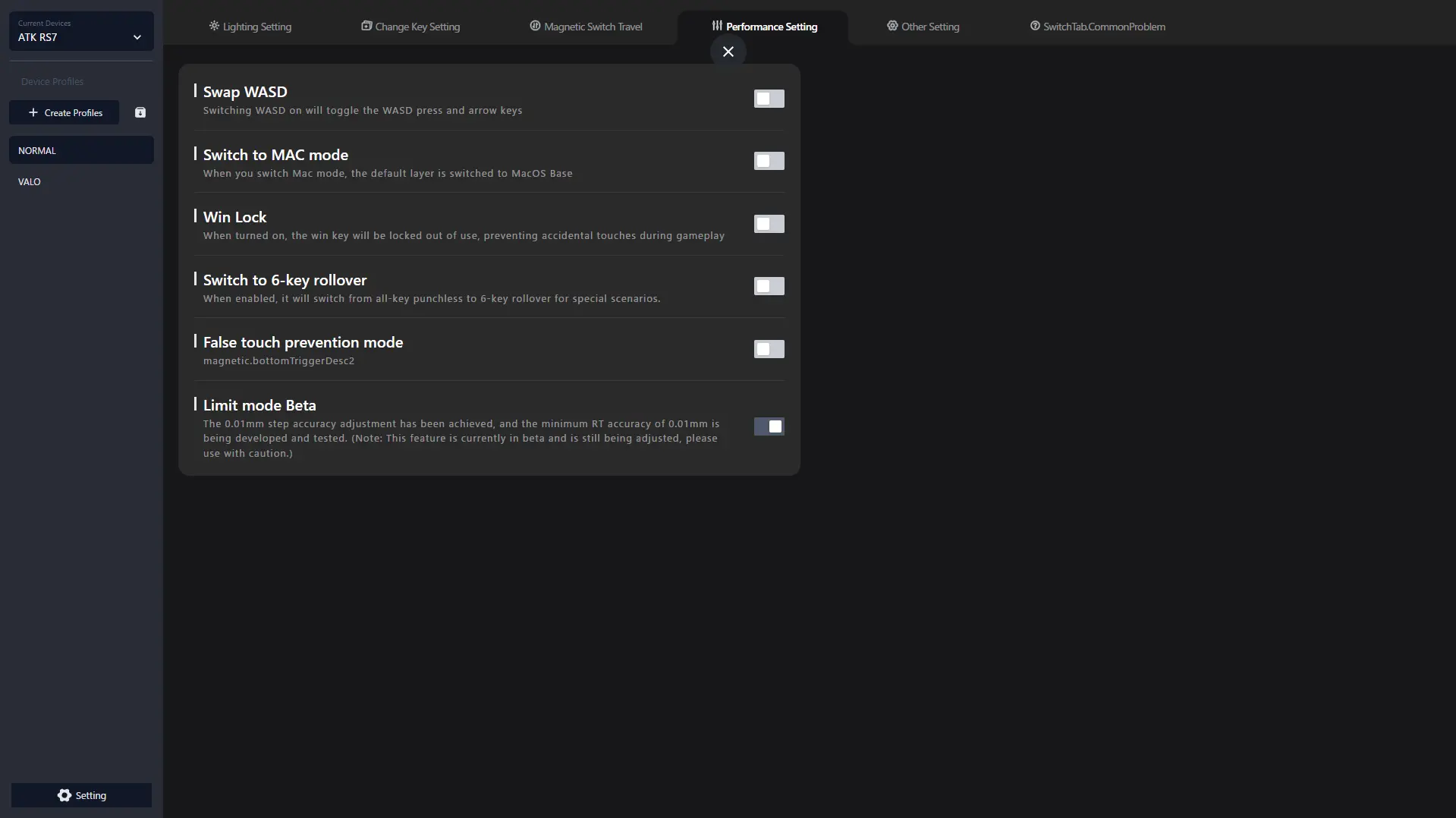Toggle Switch to MAC mode on
1456x818 pixels.
click(769, 161)
